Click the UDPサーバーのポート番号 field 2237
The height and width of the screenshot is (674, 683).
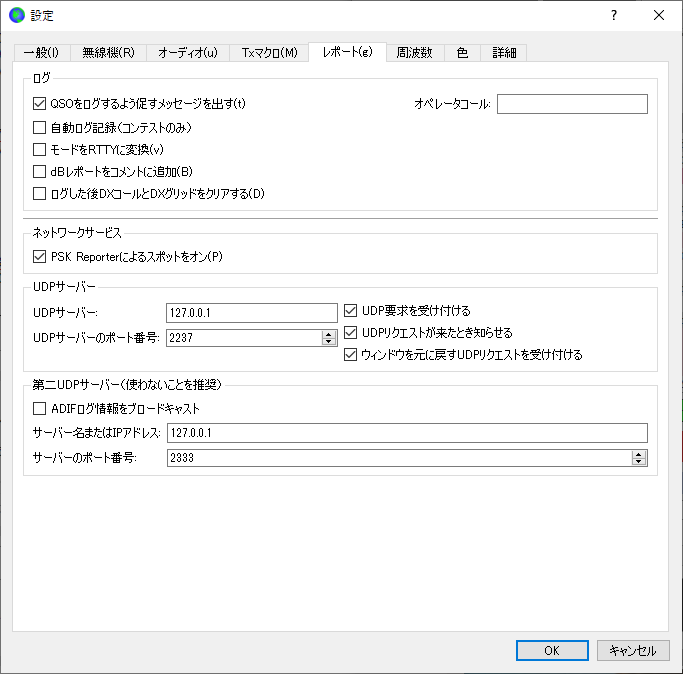(243, 338)
